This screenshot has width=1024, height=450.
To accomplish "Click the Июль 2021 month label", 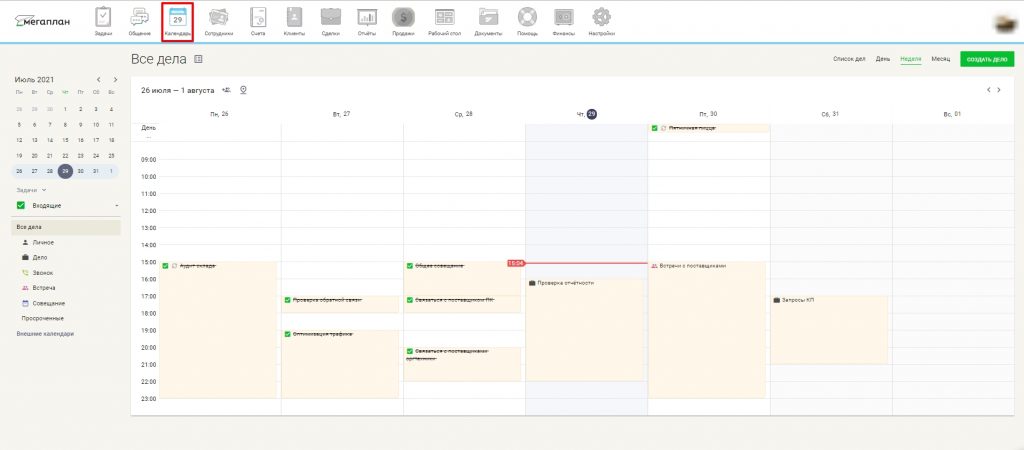I will click(x=34, y=80).
